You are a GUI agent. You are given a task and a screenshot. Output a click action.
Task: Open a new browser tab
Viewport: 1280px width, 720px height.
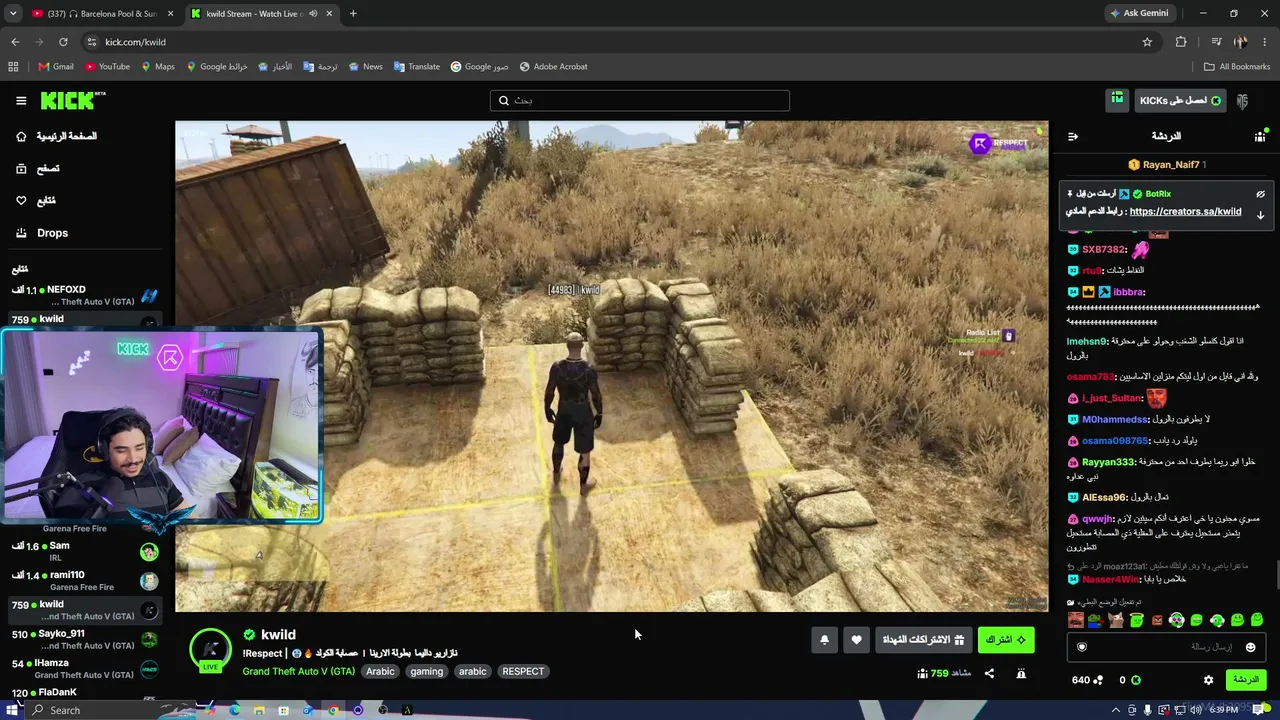pos(353,13)
